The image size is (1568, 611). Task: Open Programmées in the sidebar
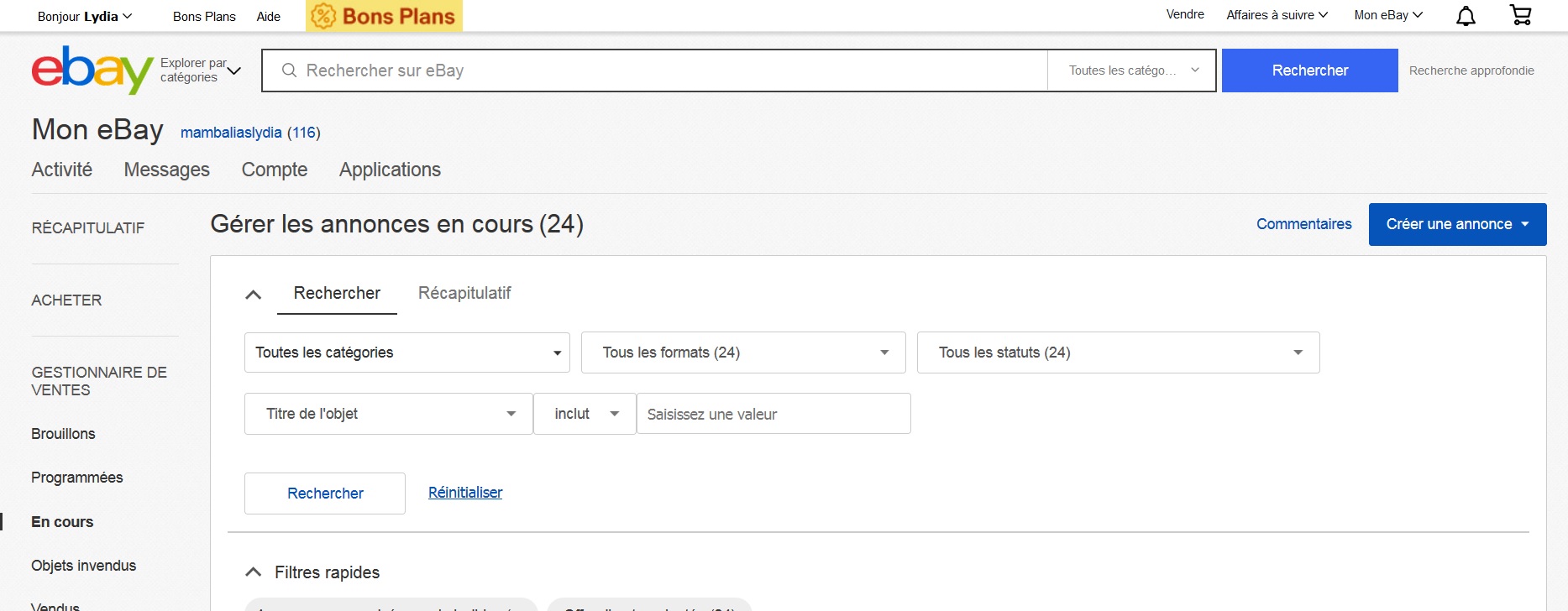click(77, 478)
